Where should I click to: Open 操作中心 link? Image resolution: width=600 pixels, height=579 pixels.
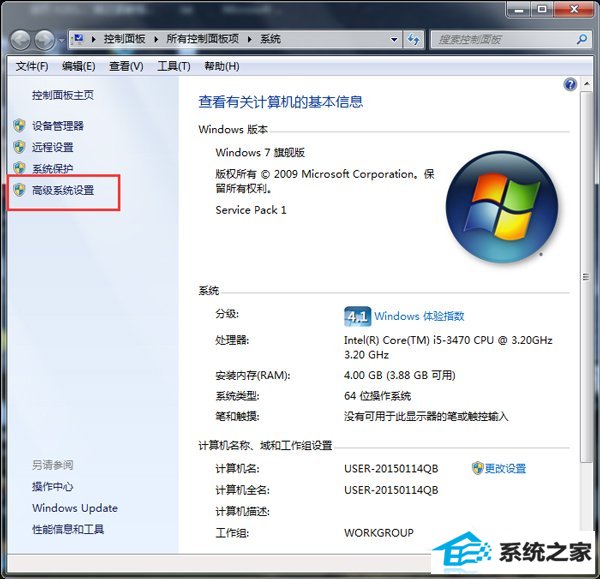52,487
